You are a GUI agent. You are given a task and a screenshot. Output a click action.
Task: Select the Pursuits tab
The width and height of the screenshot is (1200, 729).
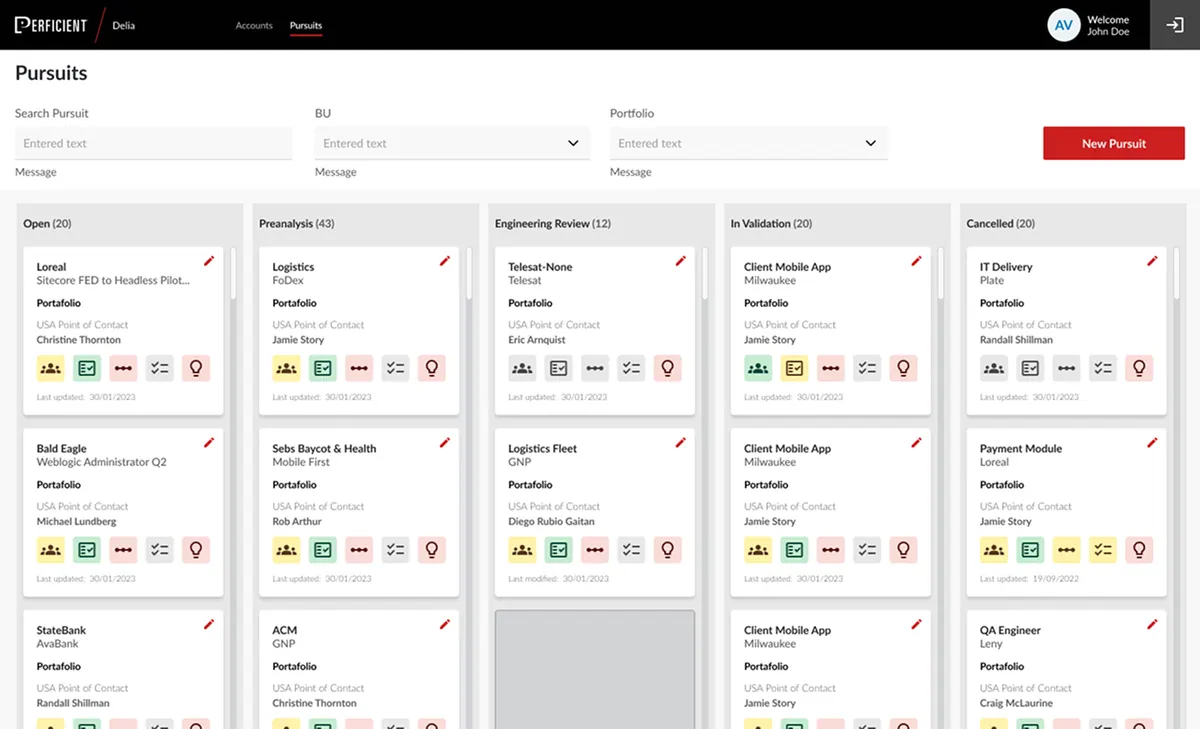[x=306, y=25]
